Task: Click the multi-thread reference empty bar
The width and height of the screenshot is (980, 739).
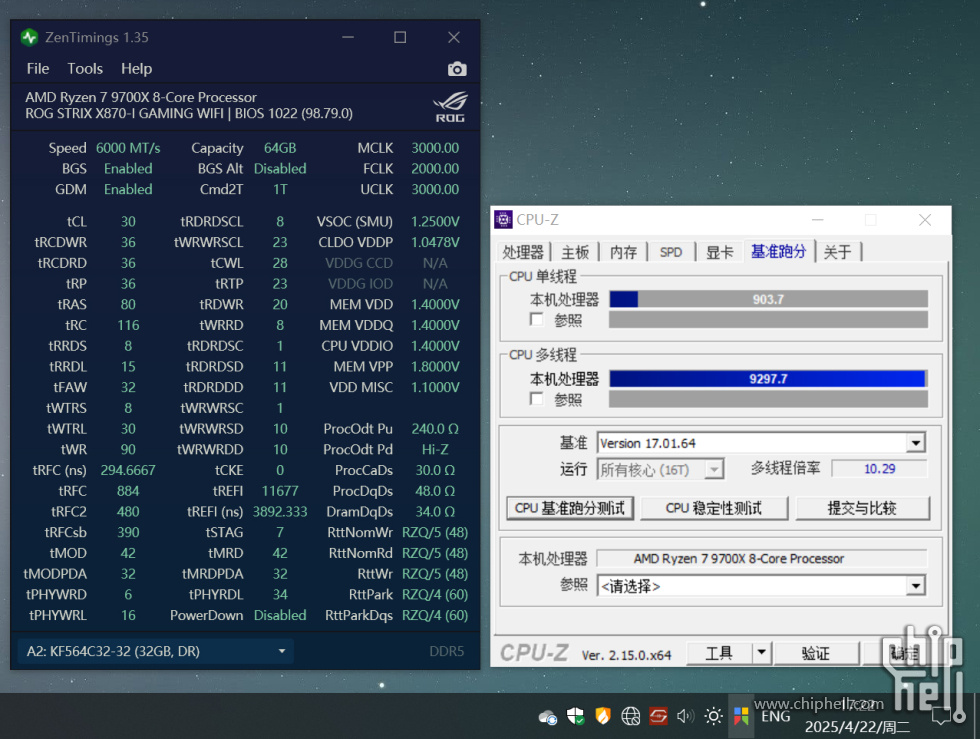Action: click(x=768, y=399)
